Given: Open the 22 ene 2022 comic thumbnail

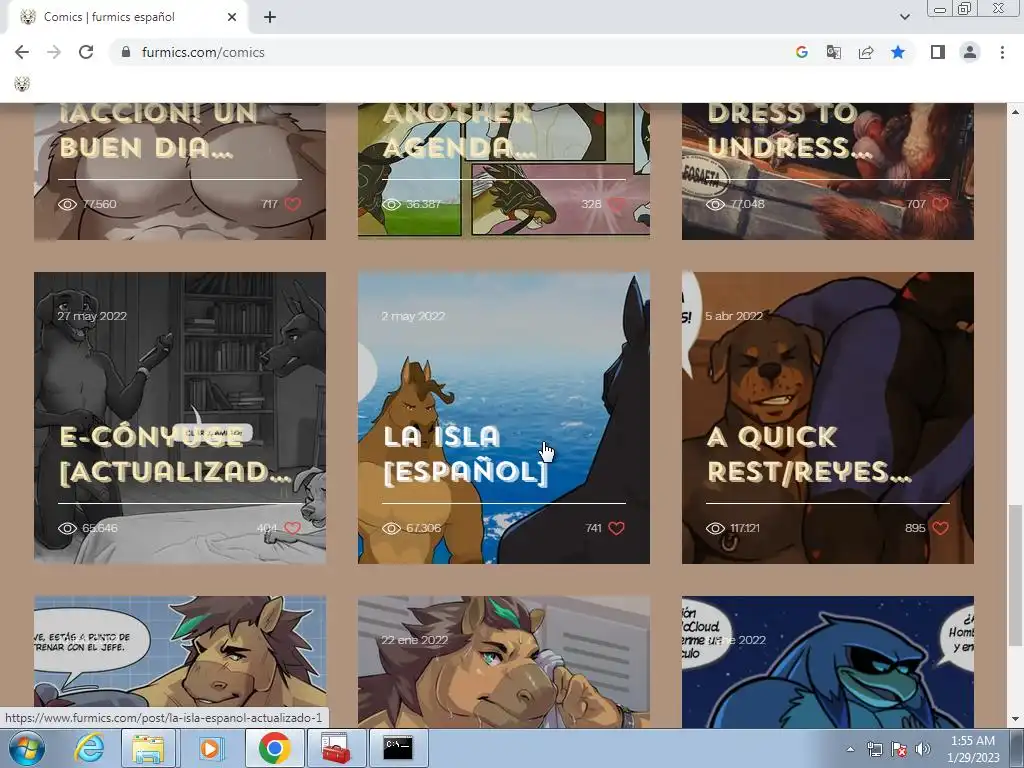Looking at the screenshot, I should (x=504, y=662).
